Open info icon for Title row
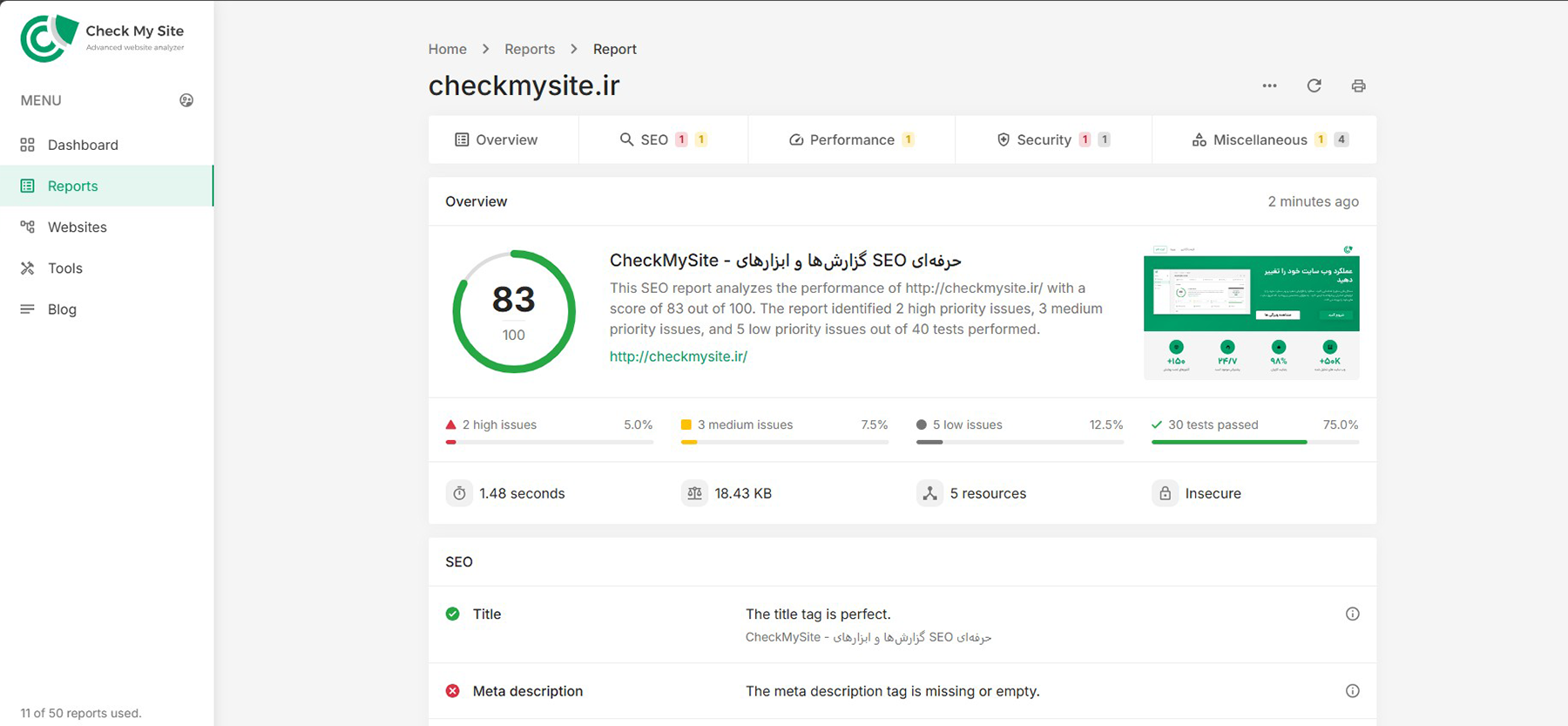Viewport: 1568px width, 726px height. click(1352, 614)
